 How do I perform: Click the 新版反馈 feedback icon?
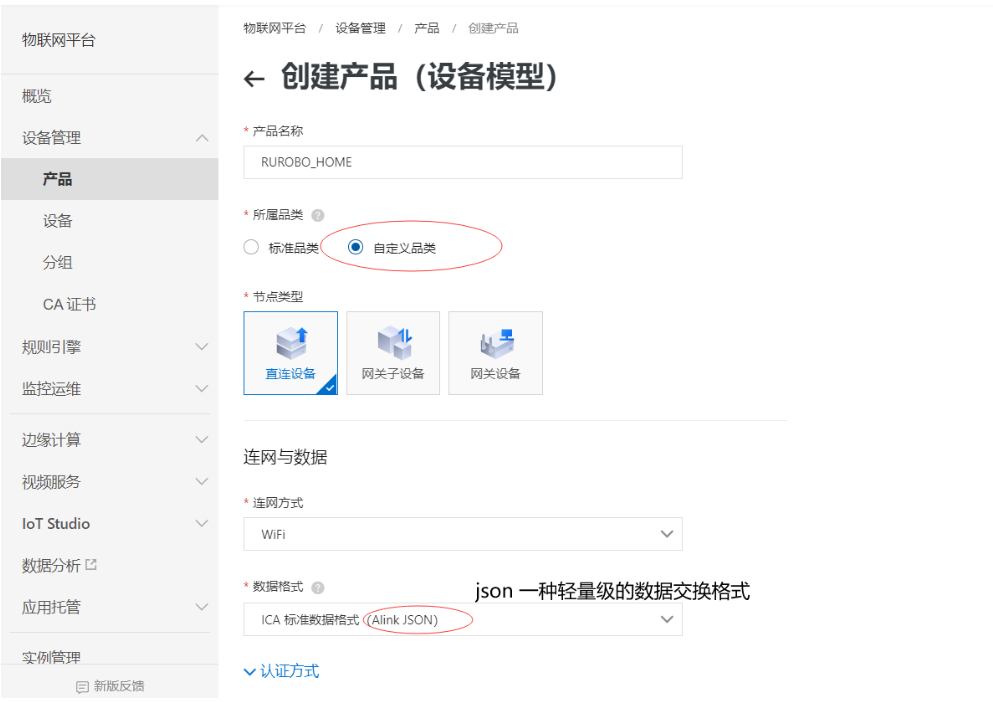click(x=82, y=687)
